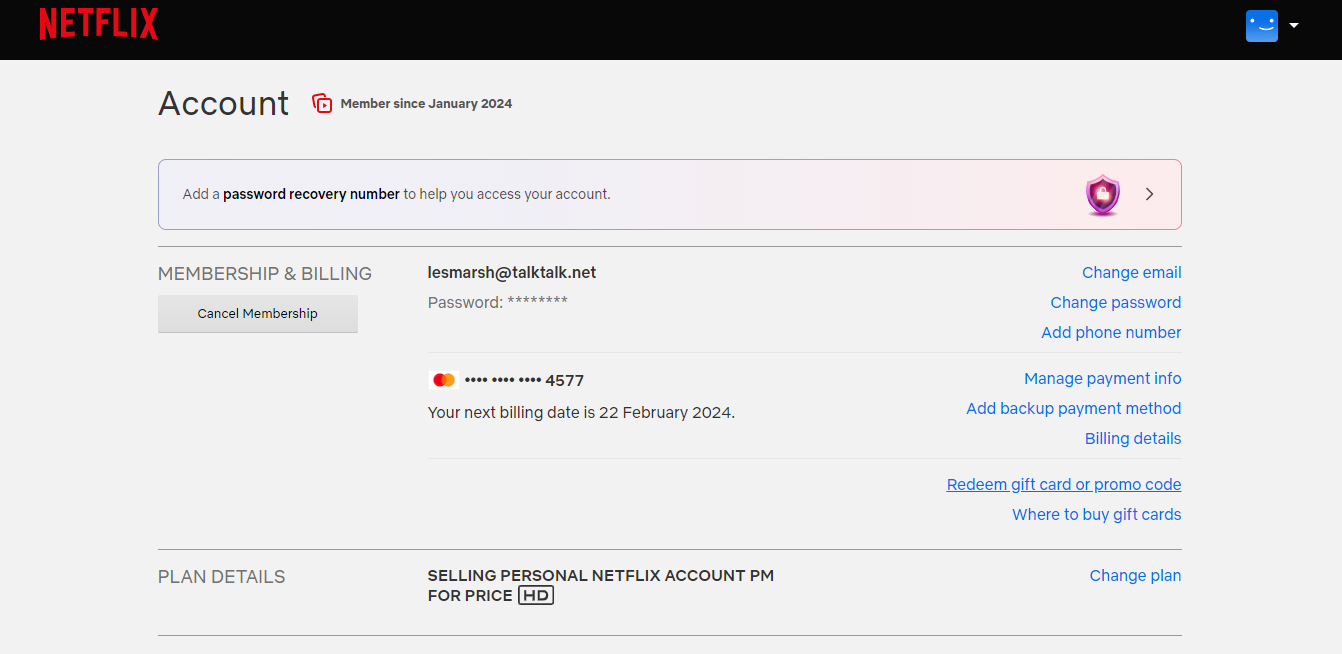Screen dimensions: 1342x654
Task: Expand the profile menu caret arrow
Action: point(1294,26)
